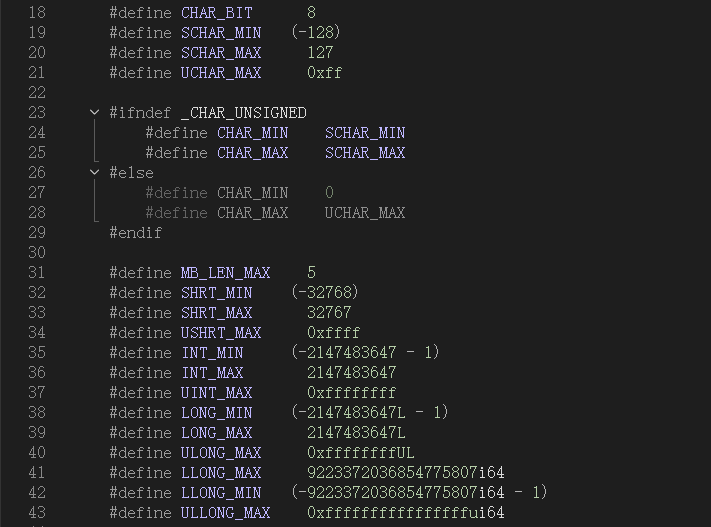Click the _CHAR_UNSIGNED identifier
The image size is (711, 527).
click(x=244, y=113)
